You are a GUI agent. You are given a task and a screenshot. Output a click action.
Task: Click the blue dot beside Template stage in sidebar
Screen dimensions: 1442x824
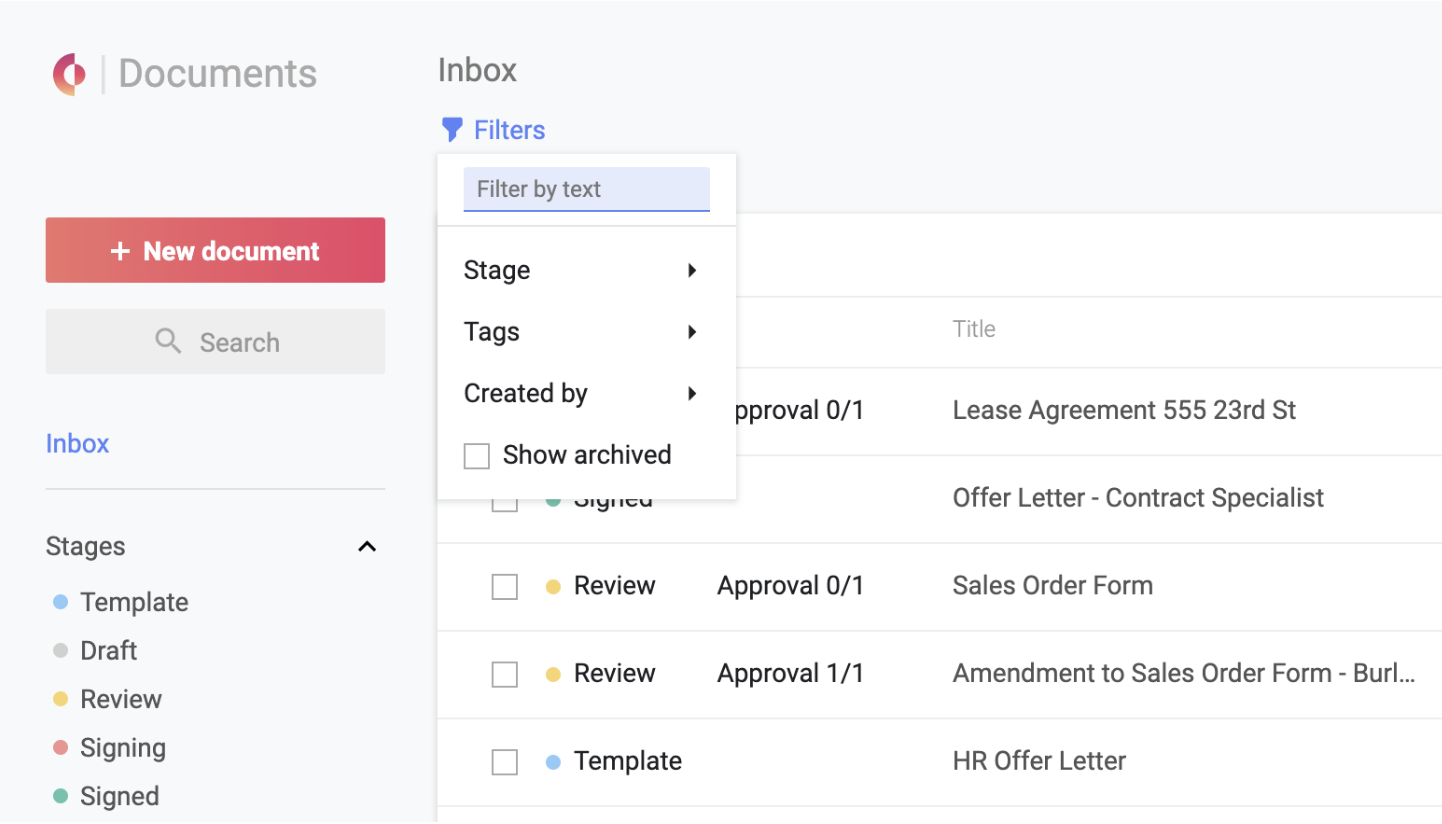60,602
